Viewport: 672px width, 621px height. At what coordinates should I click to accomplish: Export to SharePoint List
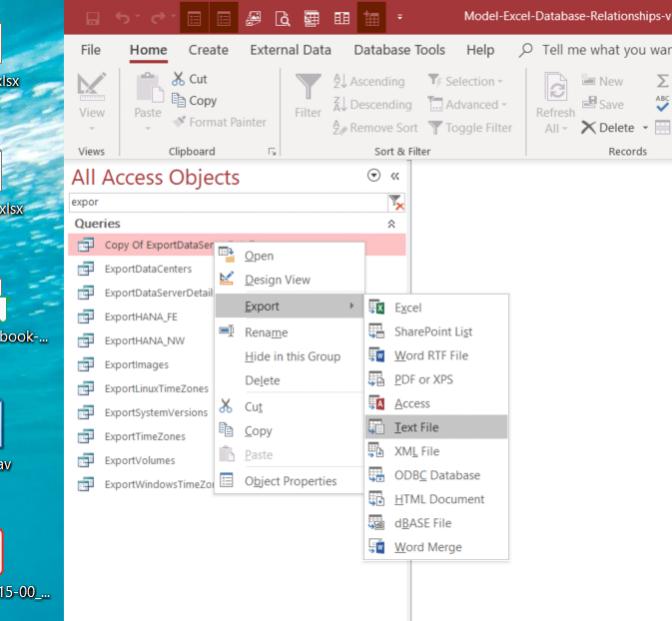tap(436, 332)
